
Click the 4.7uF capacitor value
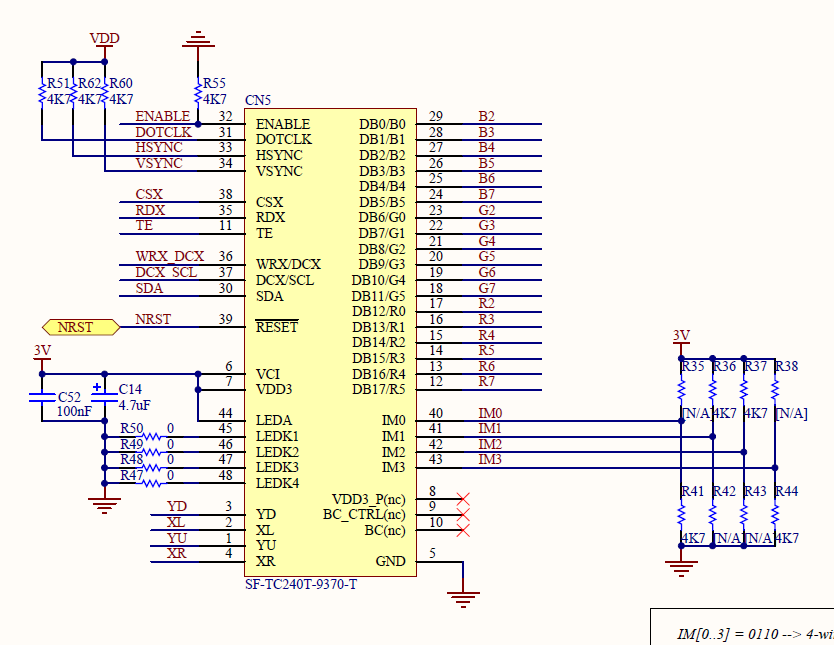134,406
